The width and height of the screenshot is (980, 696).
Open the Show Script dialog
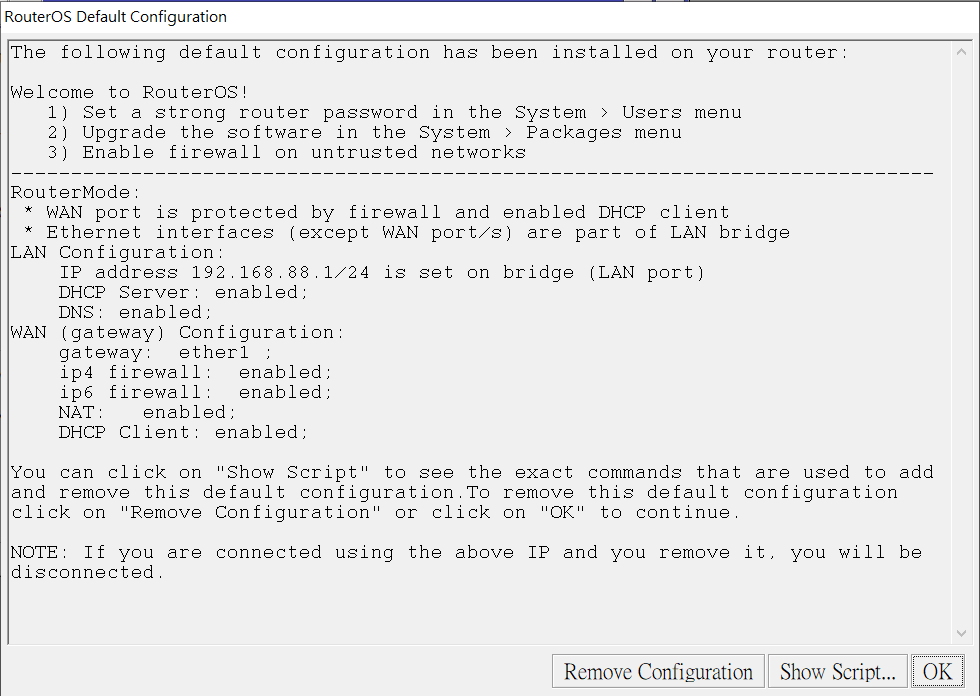point(838,672)
